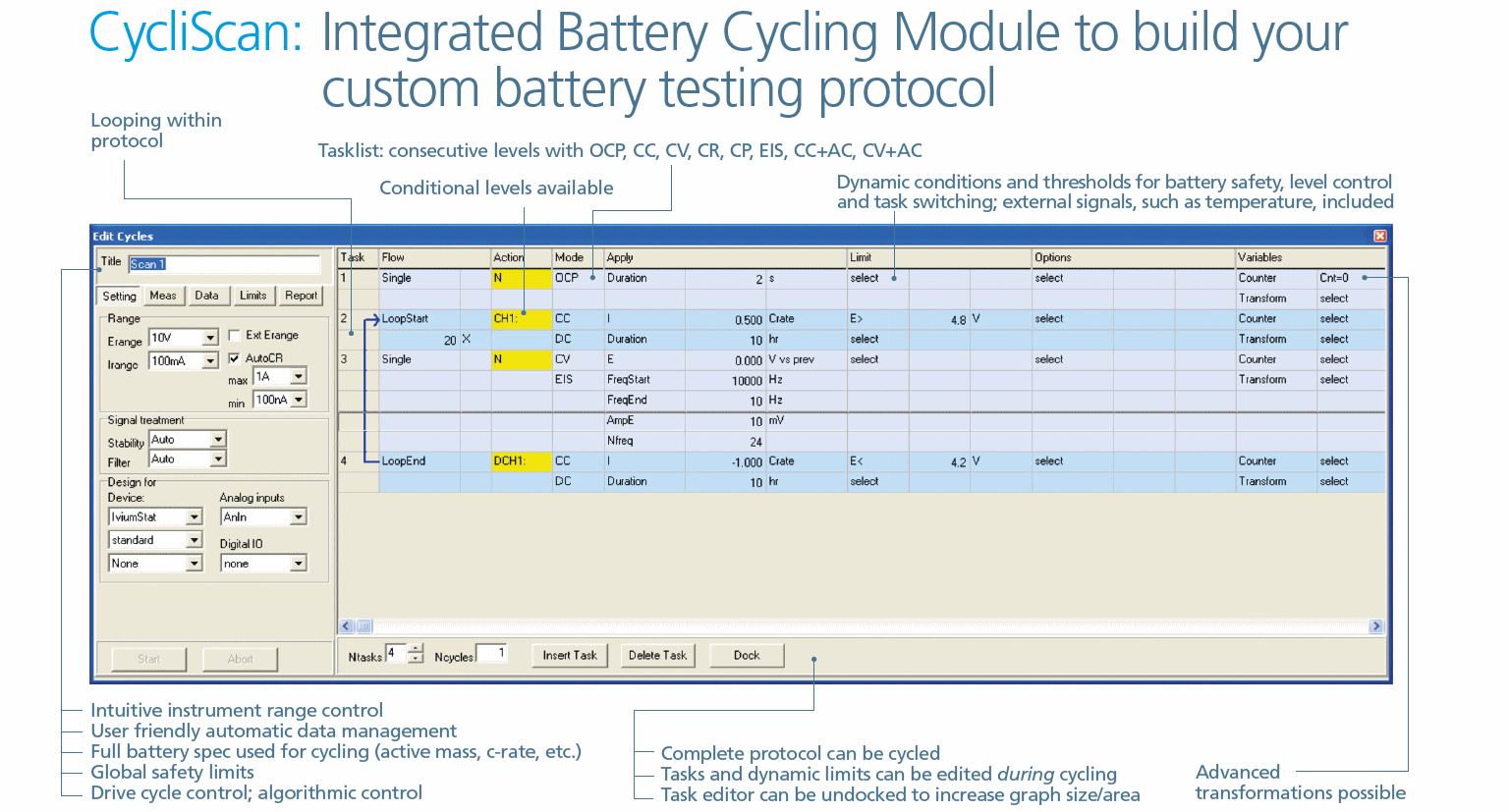This screenshot has width=1509, height=812.
Task: Click the Insert Task button
Action: click(x=570, y=656)
